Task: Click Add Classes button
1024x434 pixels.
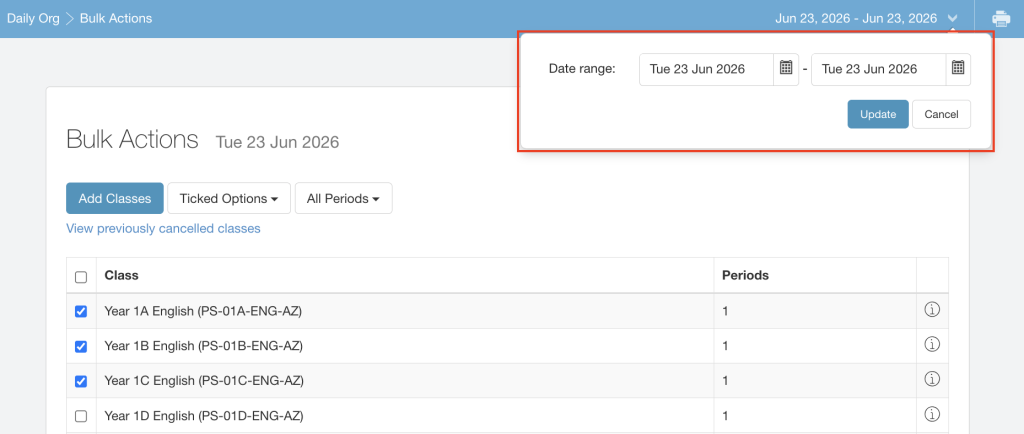Action: tap(115, 198)
